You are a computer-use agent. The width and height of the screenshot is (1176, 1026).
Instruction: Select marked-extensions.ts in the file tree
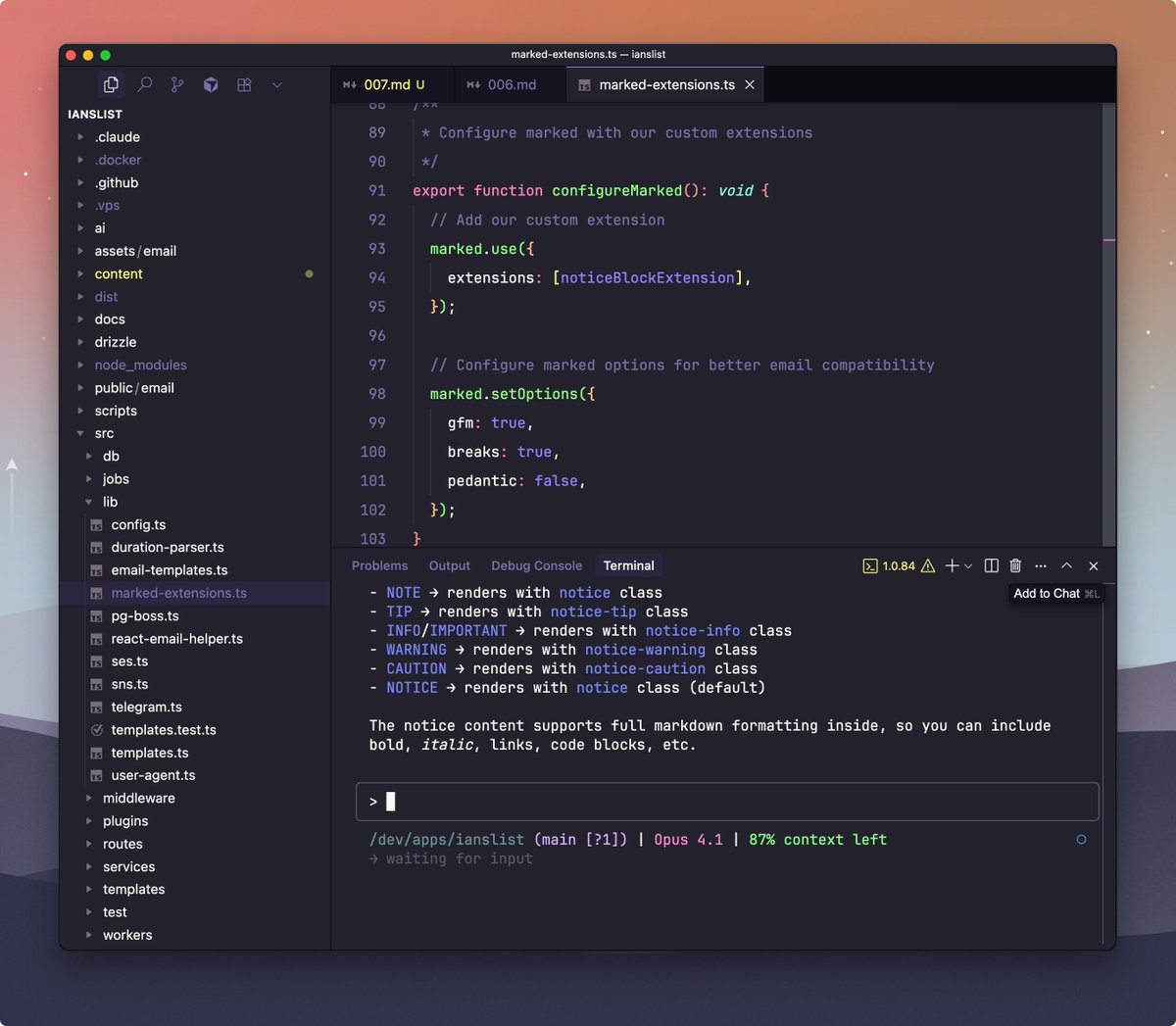[x=194, y=593]
